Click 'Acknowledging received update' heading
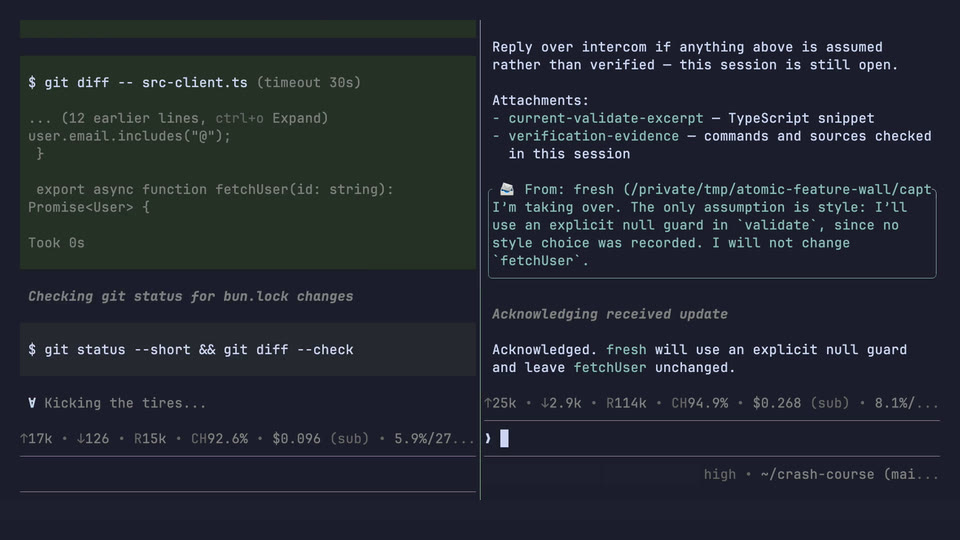 tap(610, 314)
